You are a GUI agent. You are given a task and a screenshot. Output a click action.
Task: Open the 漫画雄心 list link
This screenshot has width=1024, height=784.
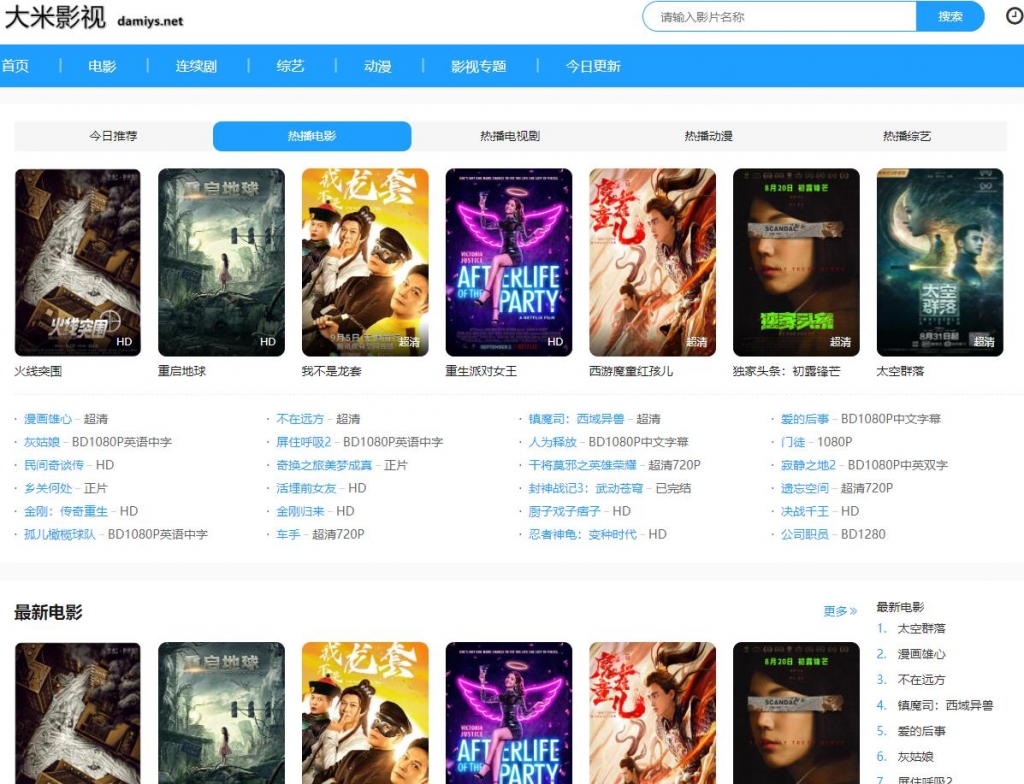(x=48, y=419)
